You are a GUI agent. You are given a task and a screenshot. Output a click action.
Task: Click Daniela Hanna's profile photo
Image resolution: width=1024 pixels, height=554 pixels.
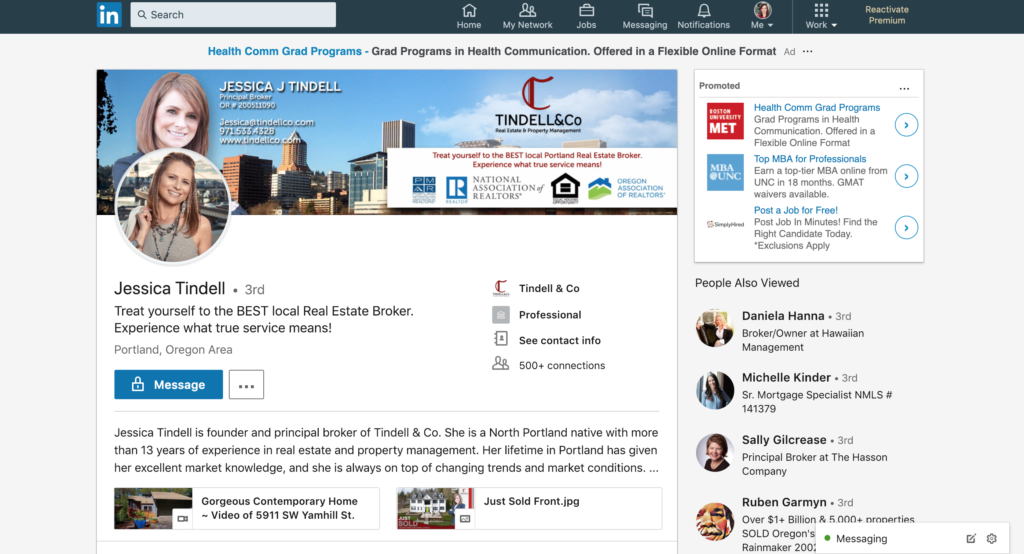tap(714, 328)
